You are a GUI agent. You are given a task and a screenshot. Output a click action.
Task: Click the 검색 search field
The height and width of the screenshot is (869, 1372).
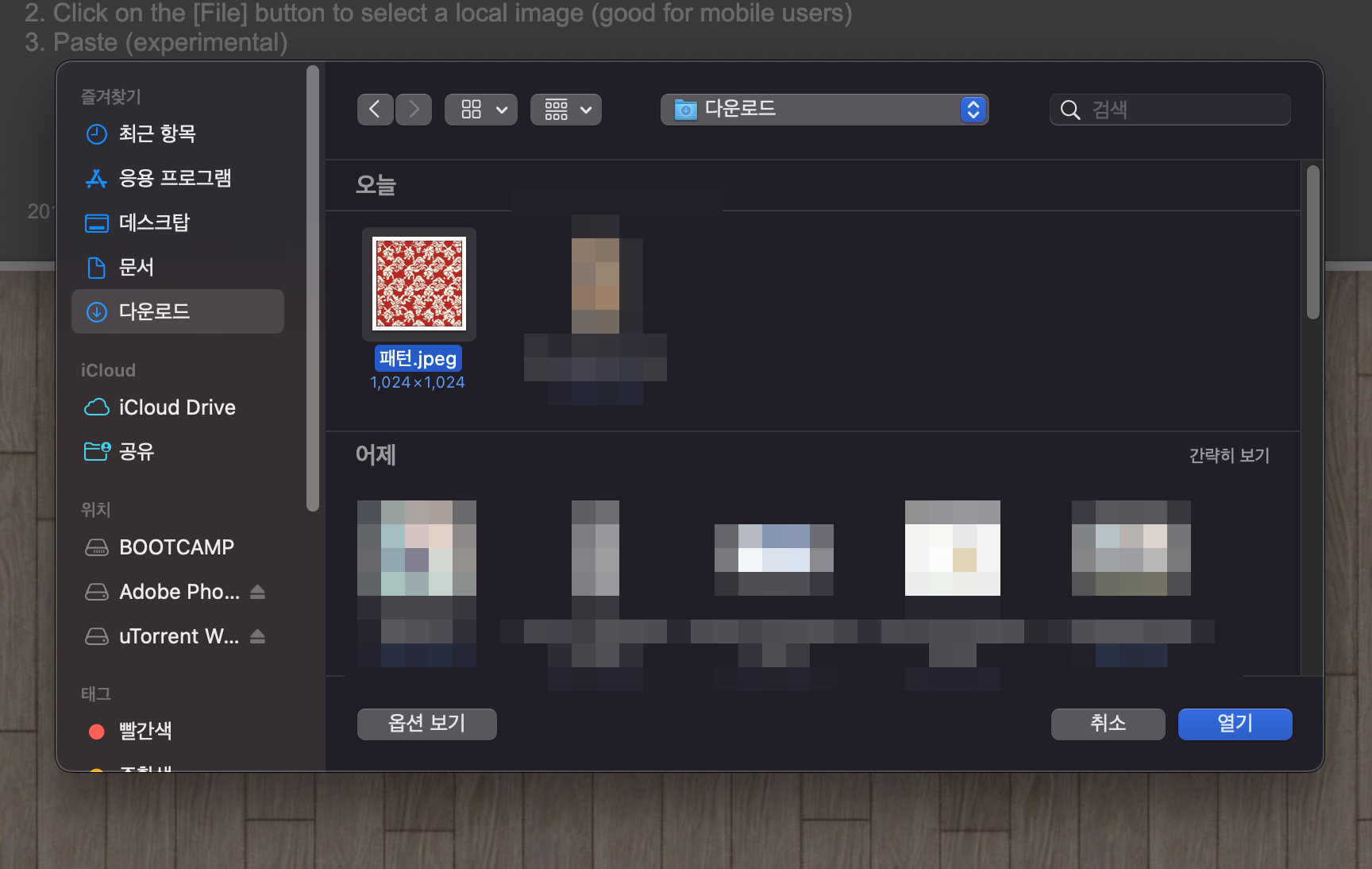pos(1170,110)
